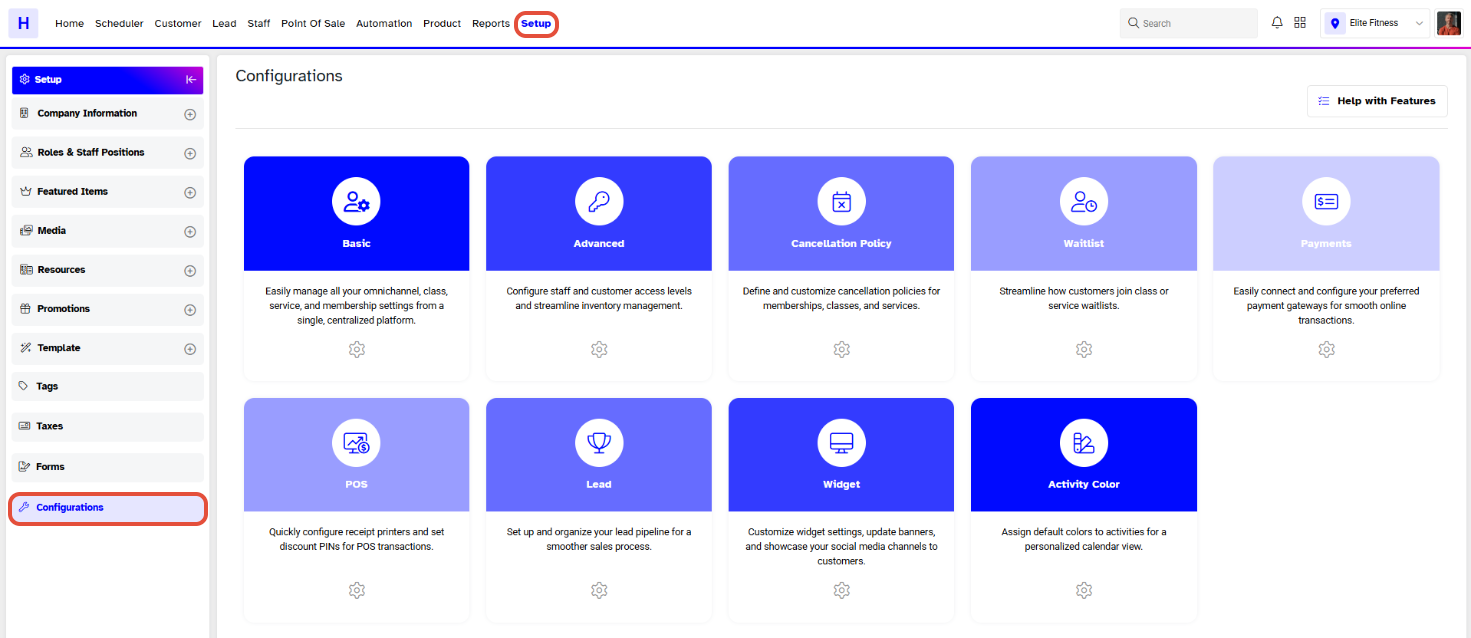This screenshot has height=638, width=1471.
Task: Expand Company Information section
Action: [190, 115]
